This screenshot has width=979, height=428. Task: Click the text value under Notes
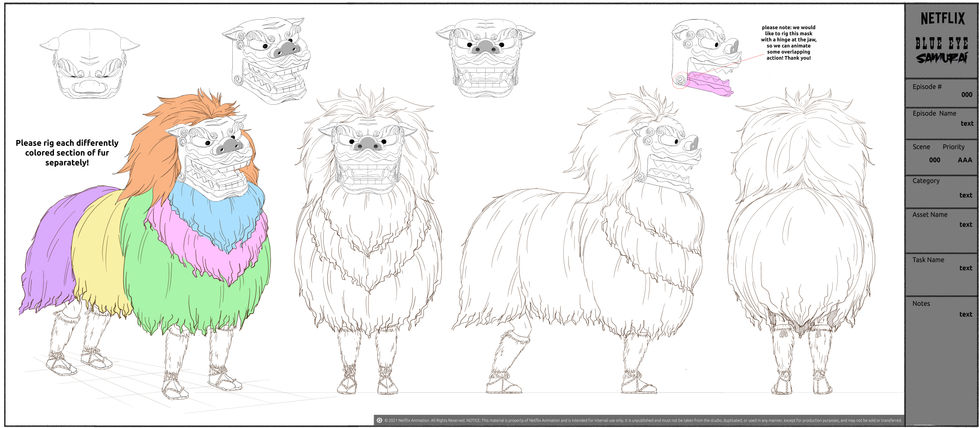pos(967,314)
